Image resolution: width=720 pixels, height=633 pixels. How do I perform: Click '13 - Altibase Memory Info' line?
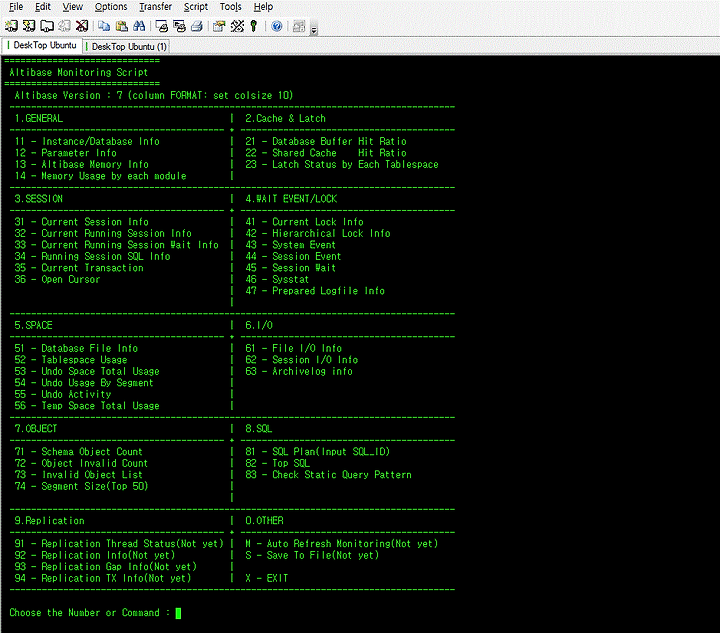click(82, 164)
